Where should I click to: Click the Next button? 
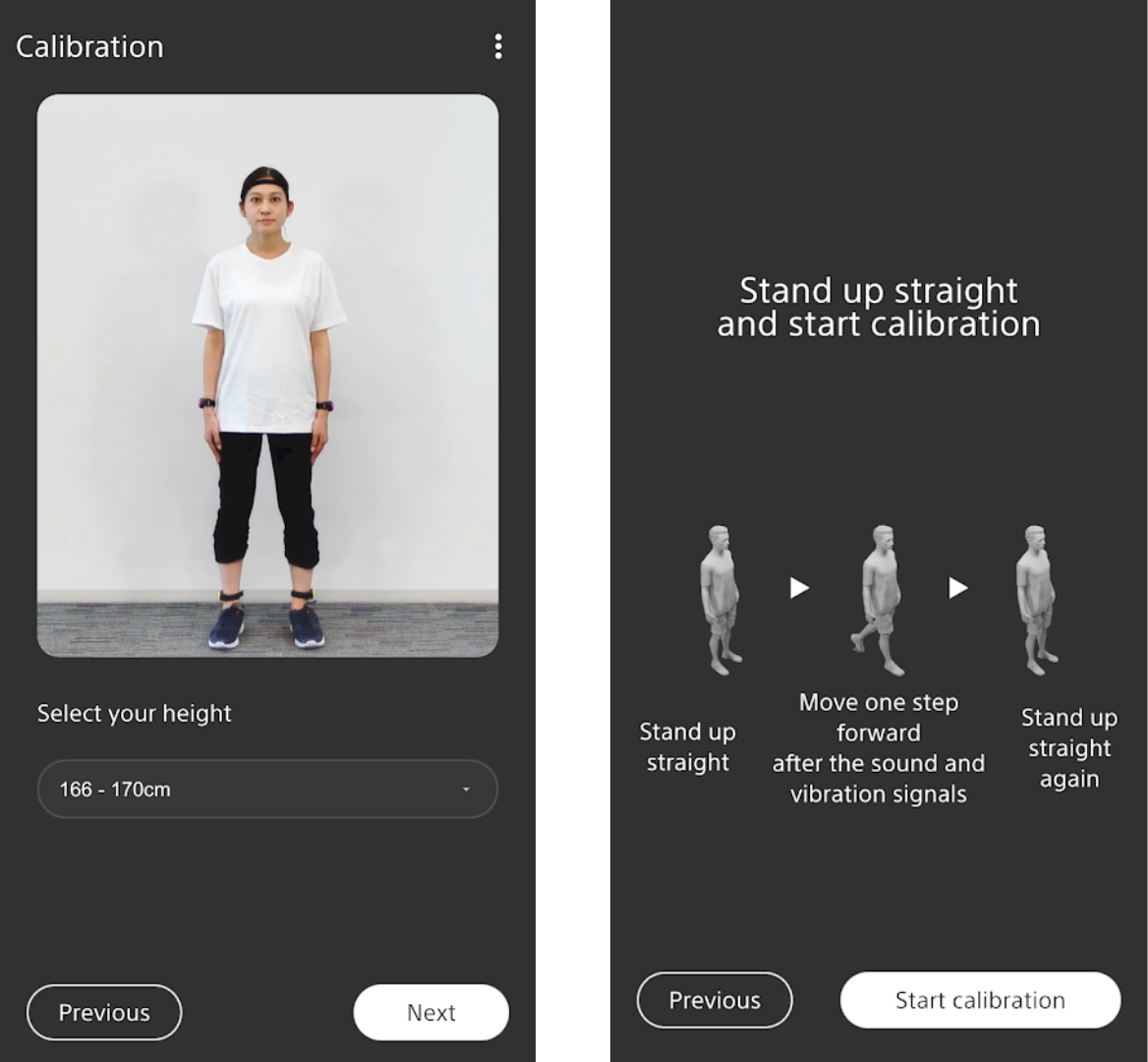tap(431, 1012)
